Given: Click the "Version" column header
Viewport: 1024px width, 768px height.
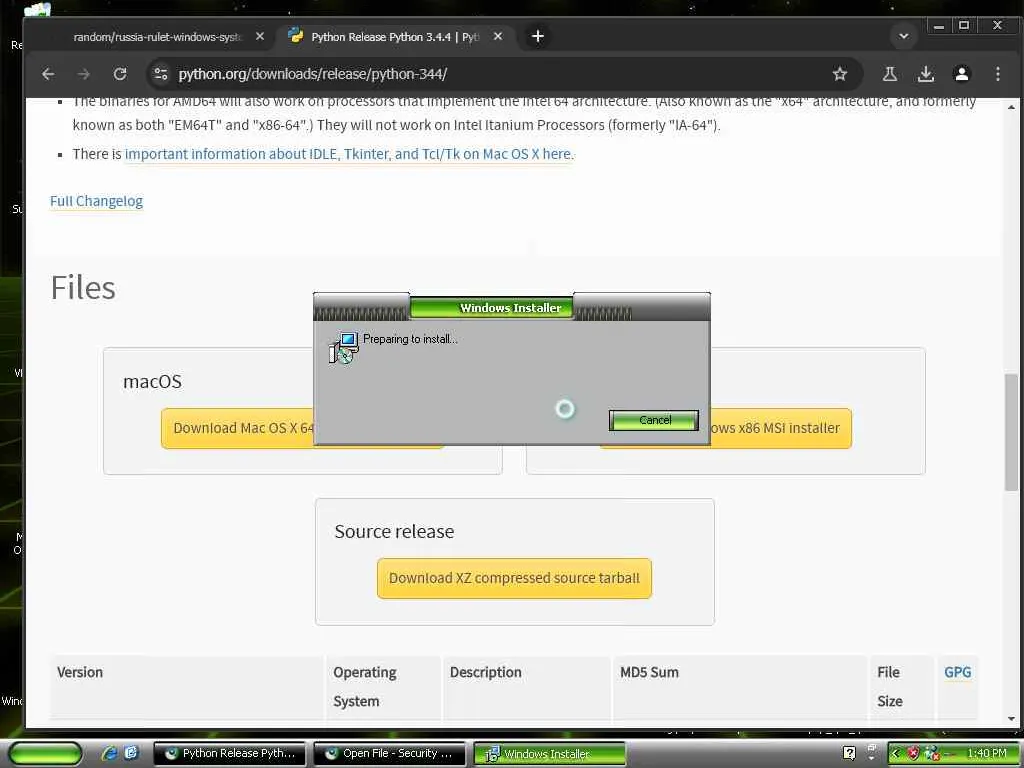Looking at the screenshot, I should pyautogui.click(x=80, y=672).
